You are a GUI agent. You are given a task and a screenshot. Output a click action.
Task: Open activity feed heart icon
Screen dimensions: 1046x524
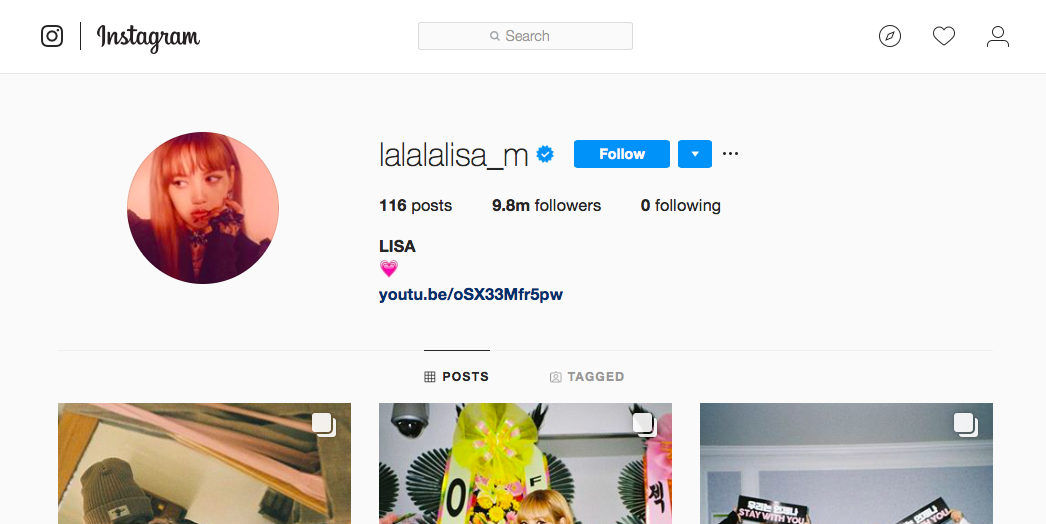click(x=944, y=36)
